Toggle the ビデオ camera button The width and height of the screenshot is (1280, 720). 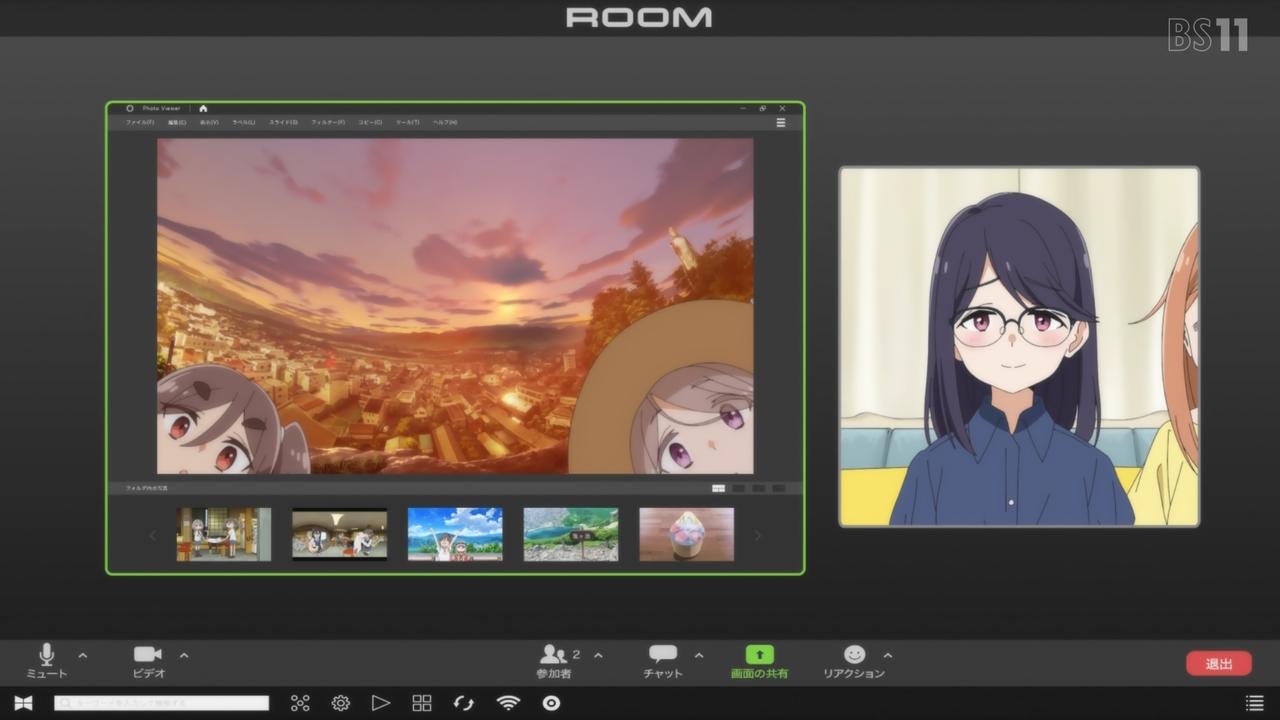pos(148,661)
